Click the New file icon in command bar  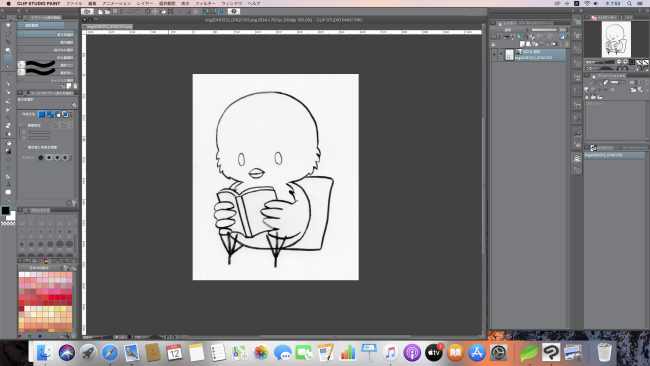100,11
